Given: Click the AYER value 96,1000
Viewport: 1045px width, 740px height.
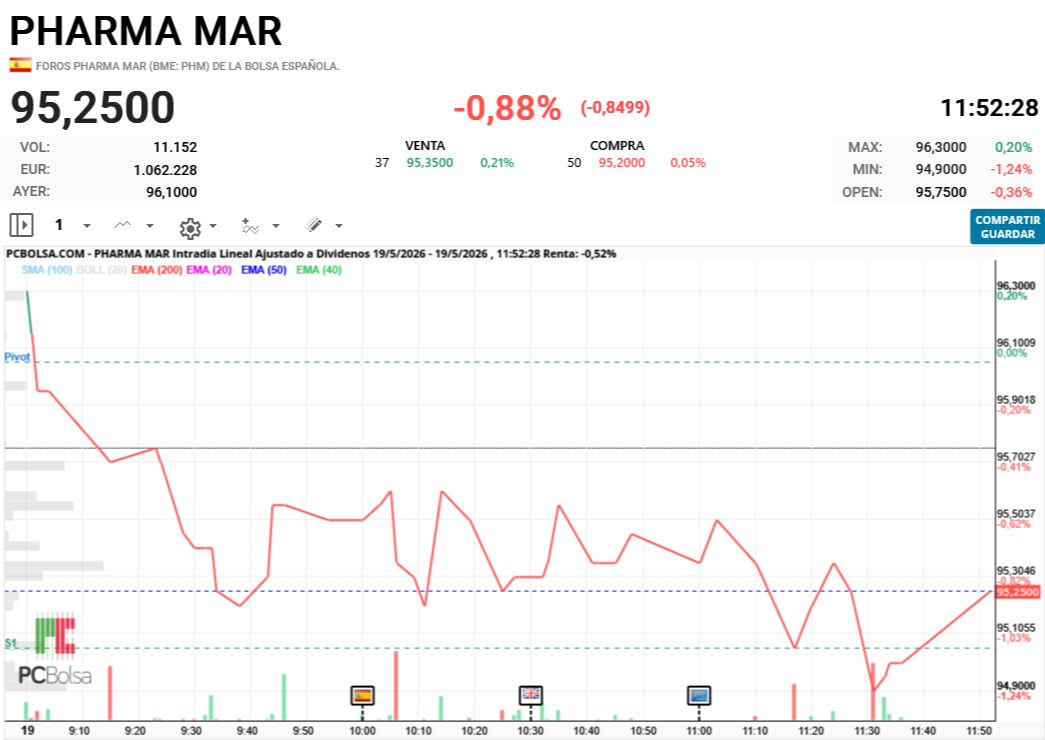Looking at the screenshot, I should [x=171, y=192].
